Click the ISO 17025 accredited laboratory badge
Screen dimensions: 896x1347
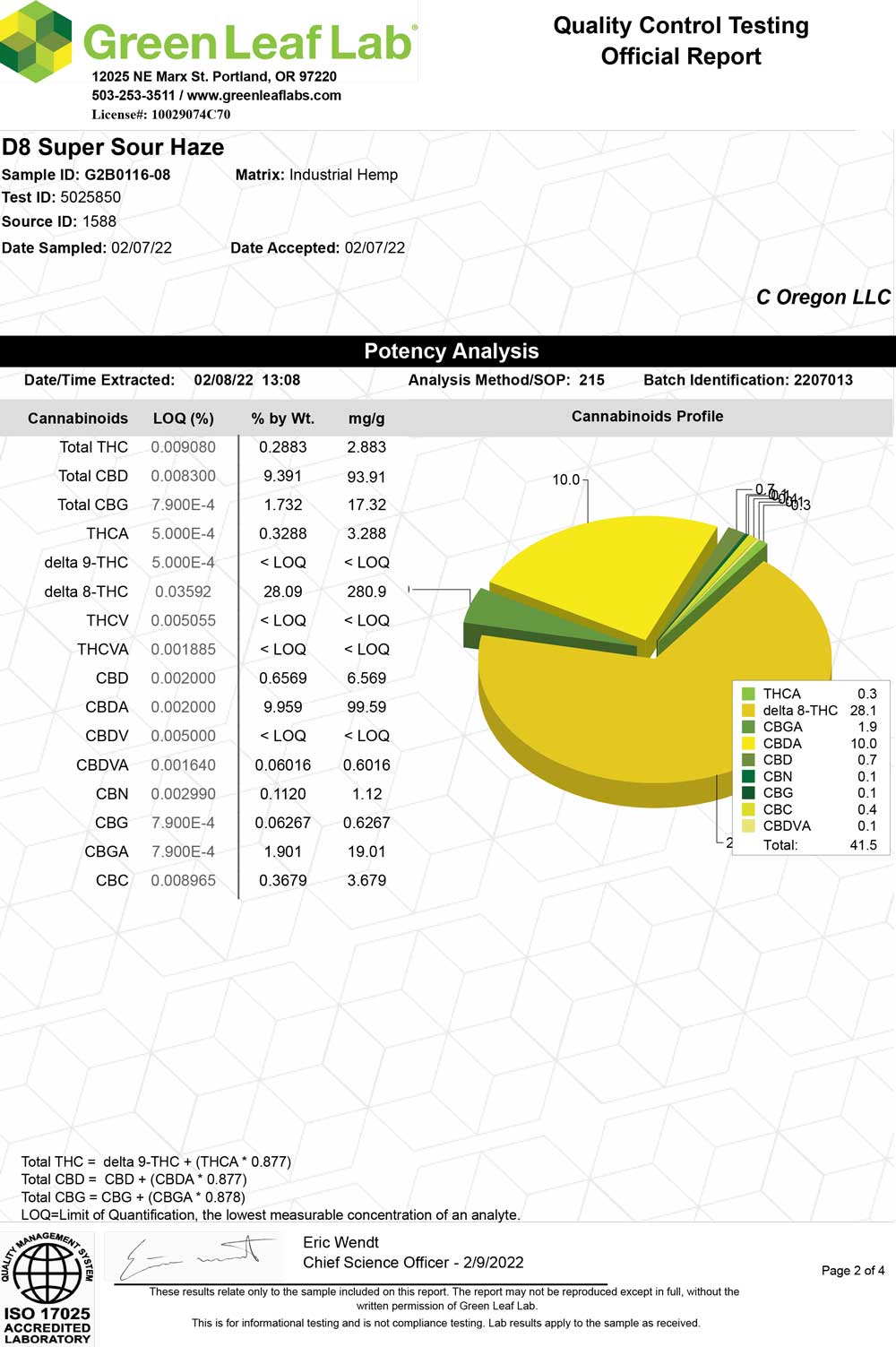(47, 1288)
